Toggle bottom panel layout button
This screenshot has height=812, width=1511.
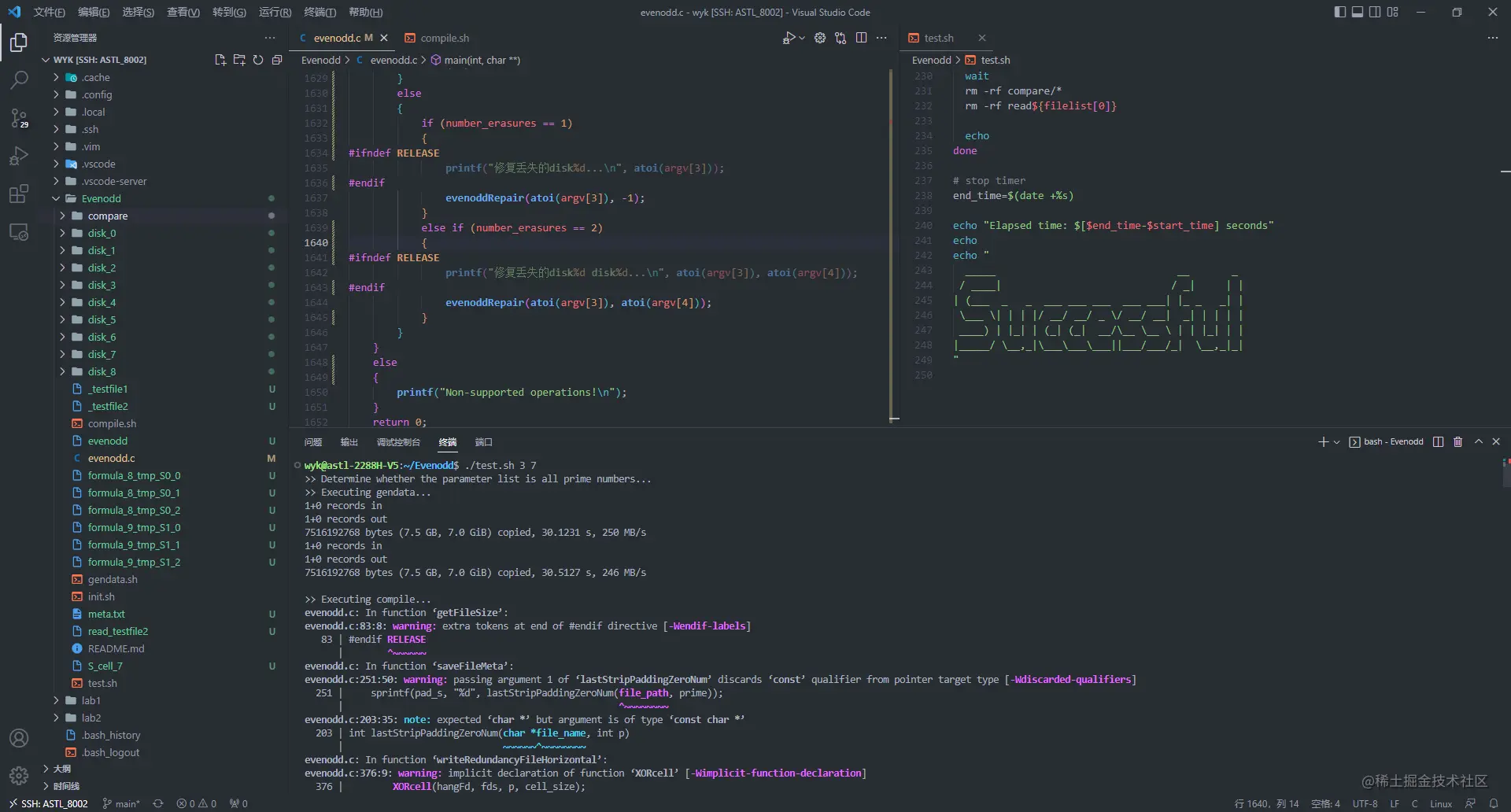click(1358, 12)
